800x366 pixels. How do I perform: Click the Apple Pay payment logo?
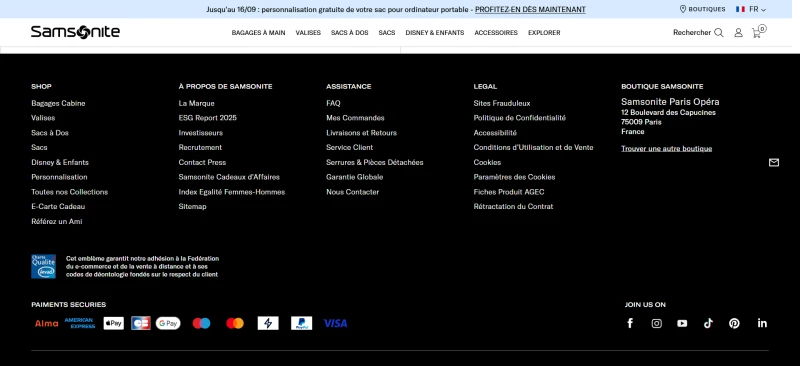113,323
